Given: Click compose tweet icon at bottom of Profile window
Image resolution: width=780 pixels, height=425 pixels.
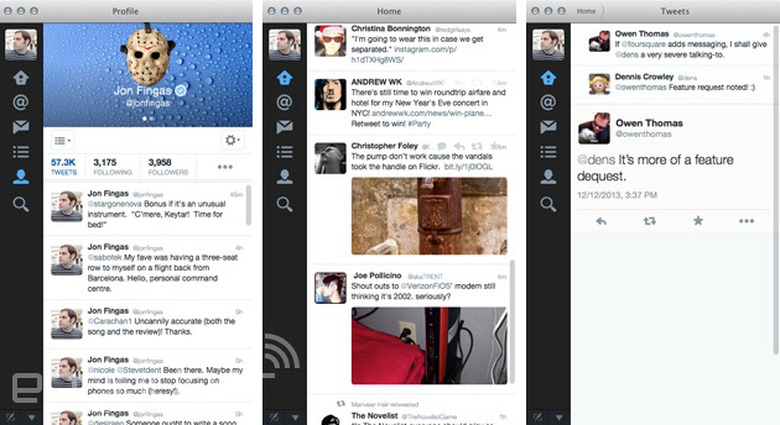Looking at the screenshot, I should [9, 416].
